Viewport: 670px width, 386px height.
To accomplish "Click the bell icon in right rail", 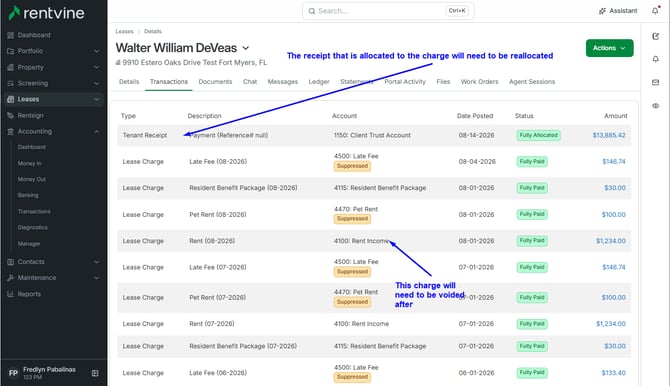I will [655, 59].
